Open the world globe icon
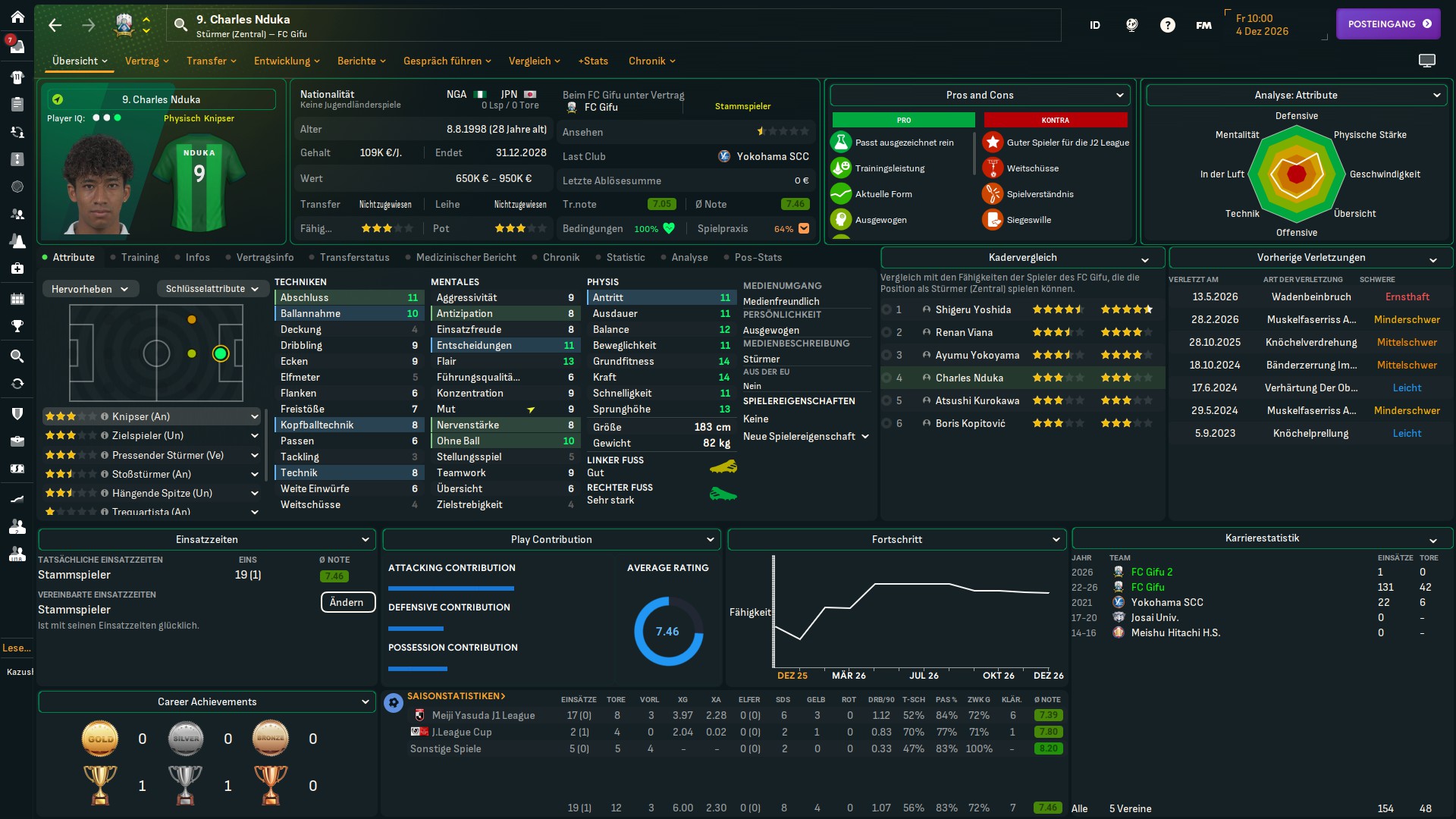1456x819 pixels. point(1131,25)
